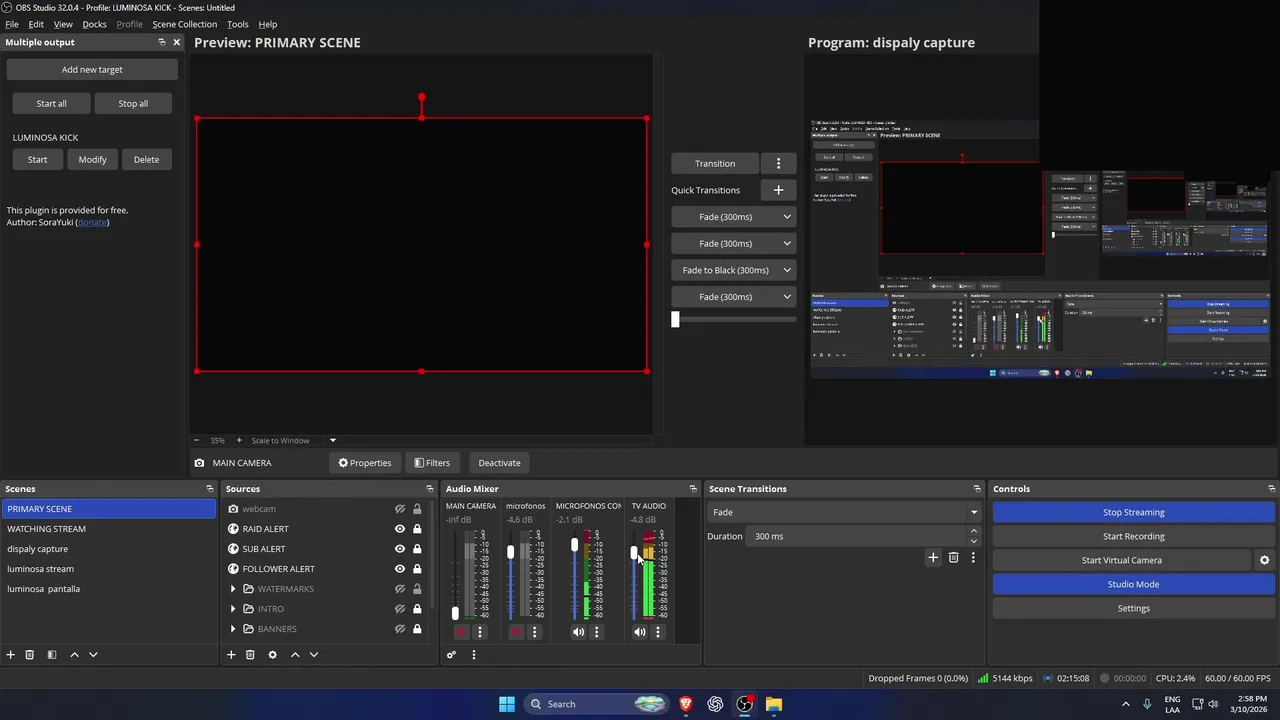
Task: Open MICROFONOS CON channel three-dot options
Action: (x=597, y=632)
